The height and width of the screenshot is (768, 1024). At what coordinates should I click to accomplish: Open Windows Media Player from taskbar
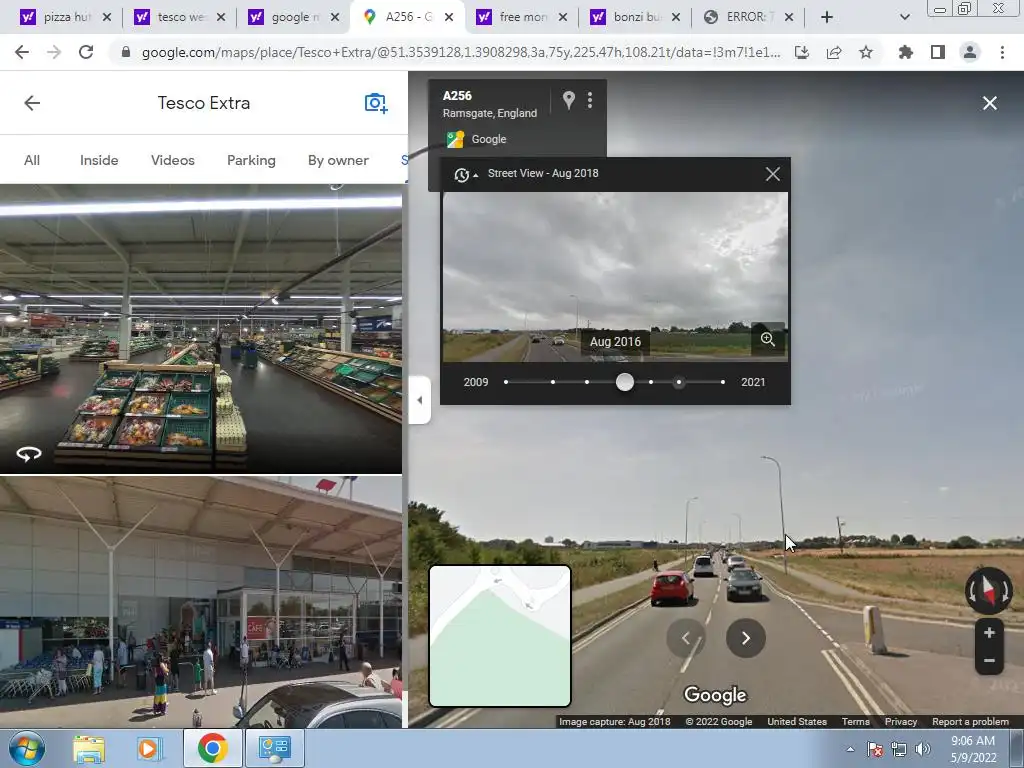(x=149, y=748)
